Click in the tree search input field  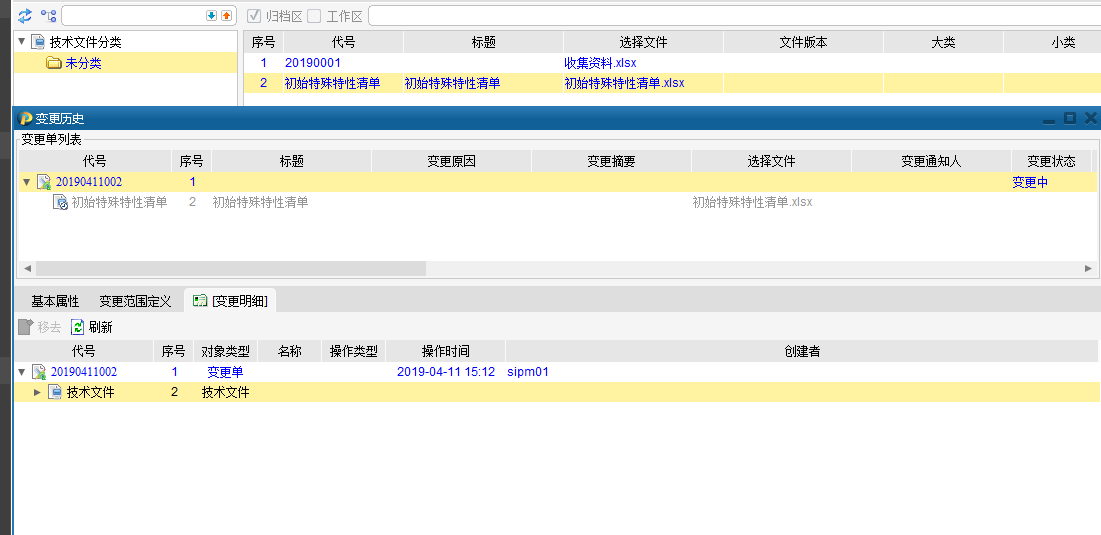[x=133, y=15]
